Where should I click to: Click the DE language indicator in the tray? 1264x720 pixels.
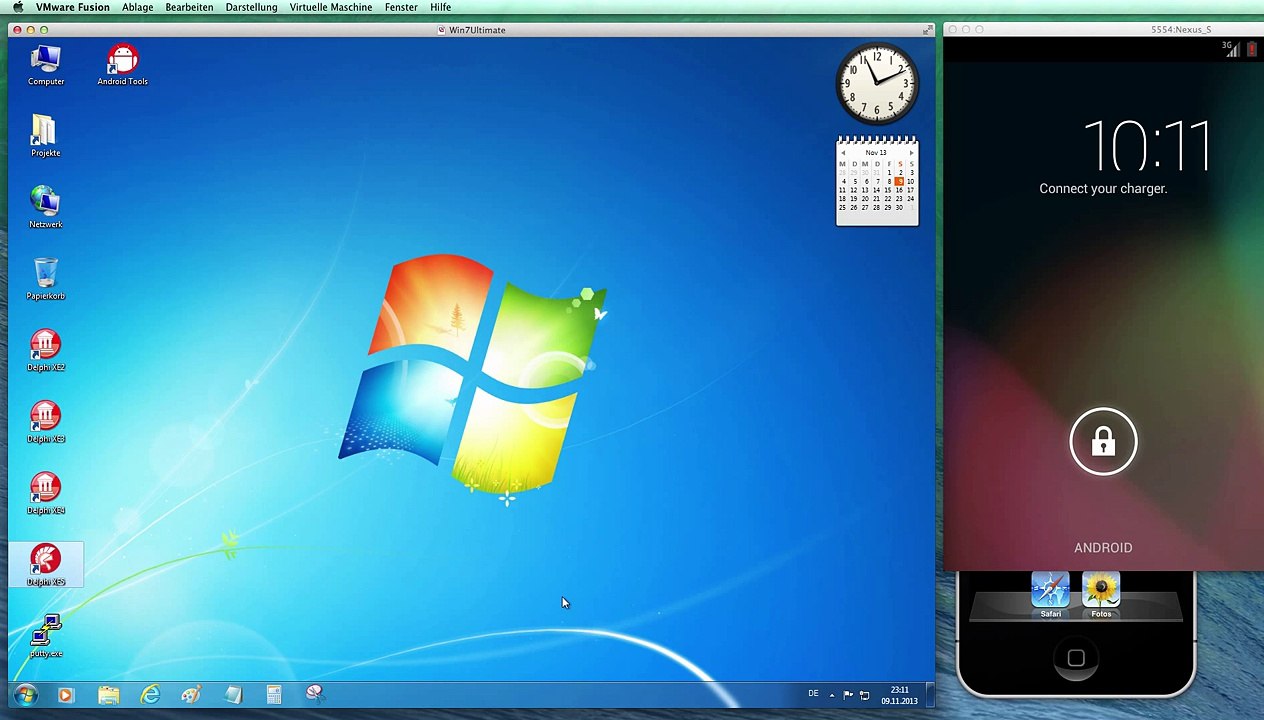click(x=813, y=694)
